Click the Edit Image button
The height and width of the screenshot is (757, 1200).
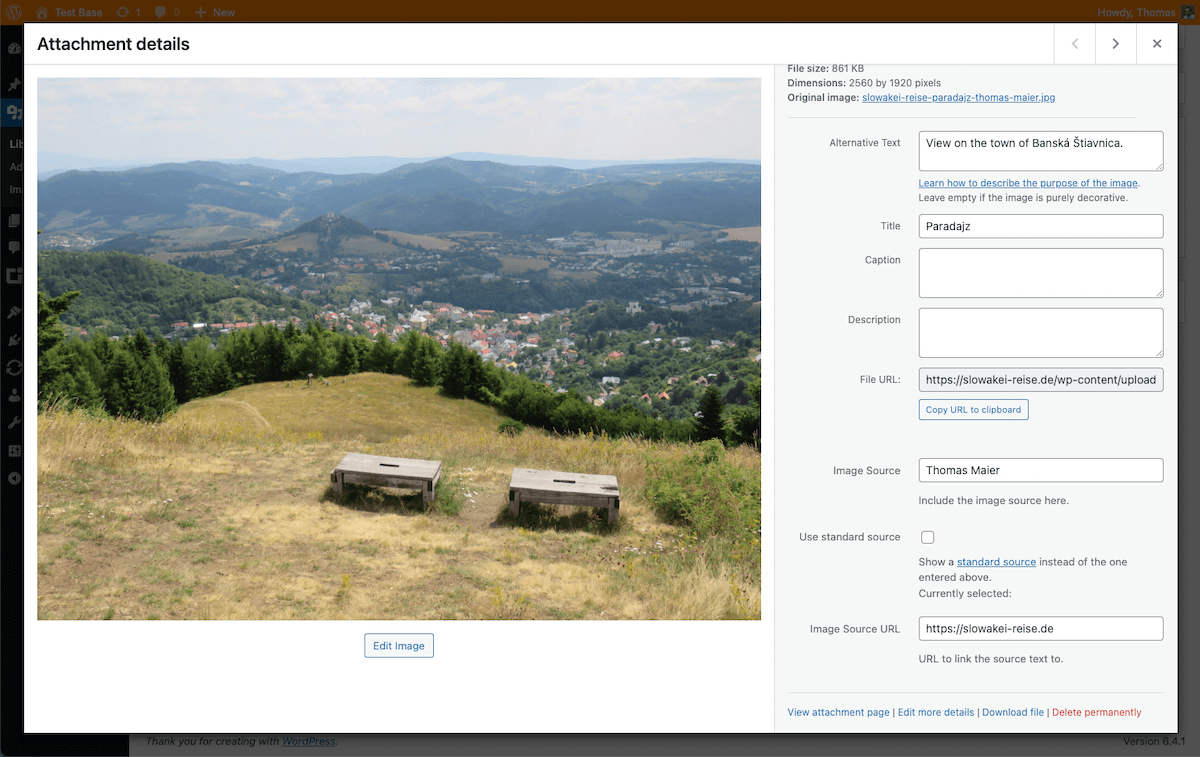coord(399,646)
